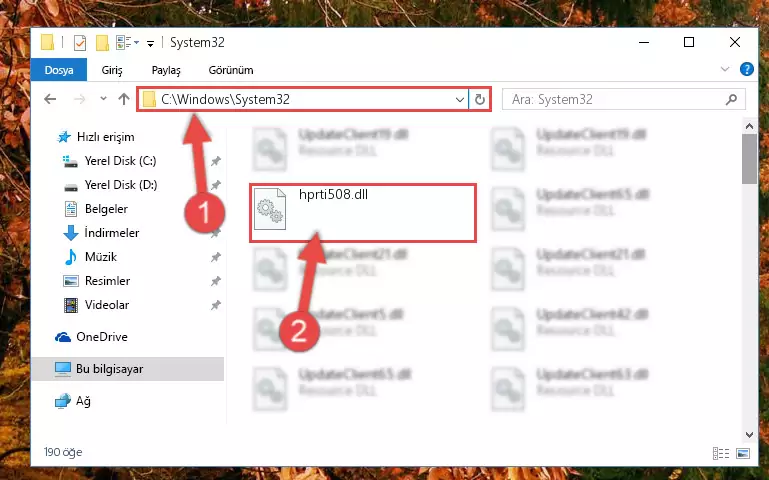Click the Ağ network icon
The image size is (769, 480).
tap(63, 401)
